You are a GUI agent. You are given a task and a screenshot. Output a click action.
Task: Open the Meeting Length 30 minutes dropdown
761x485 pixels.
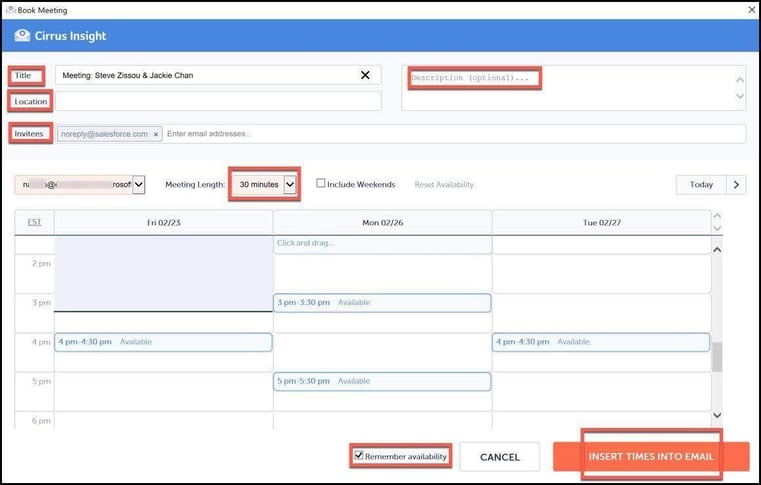(267, 184)
